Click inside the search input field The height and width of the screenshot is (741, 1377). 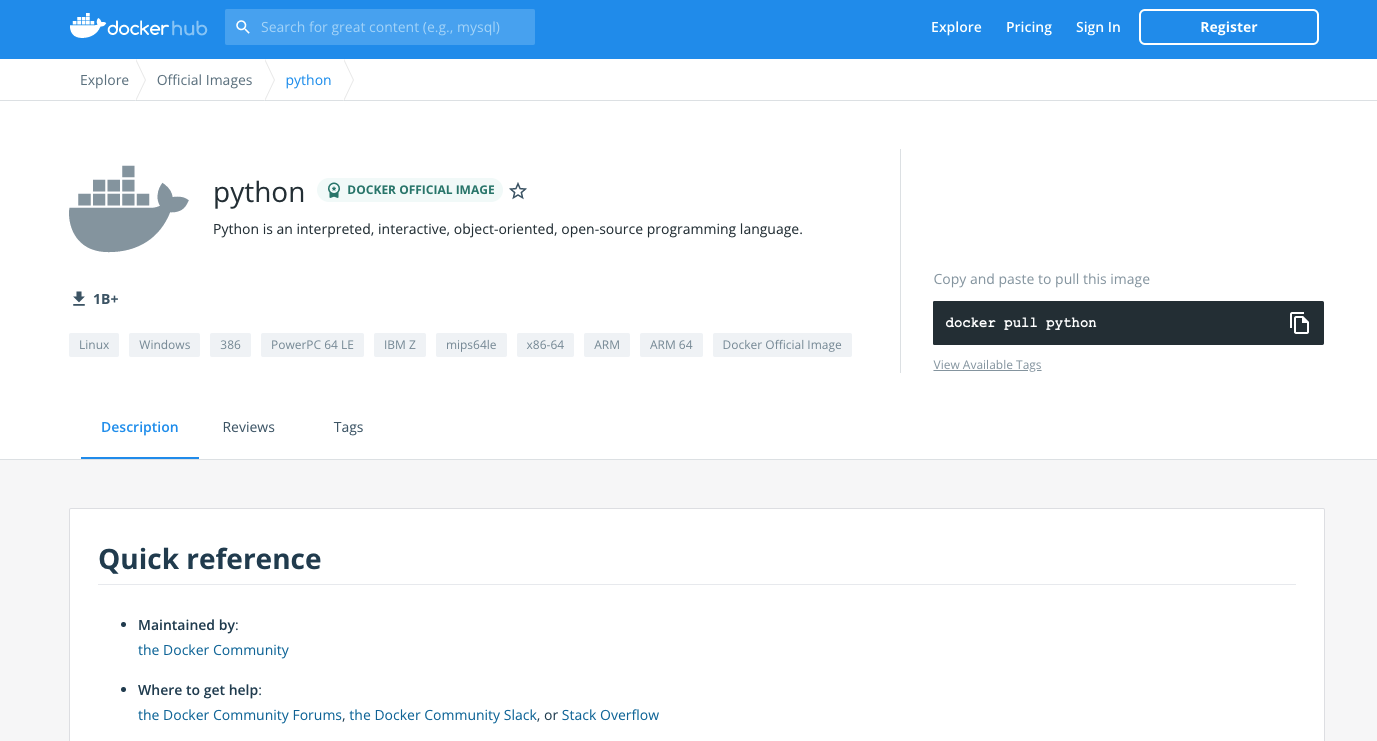[x=390, y=27]
